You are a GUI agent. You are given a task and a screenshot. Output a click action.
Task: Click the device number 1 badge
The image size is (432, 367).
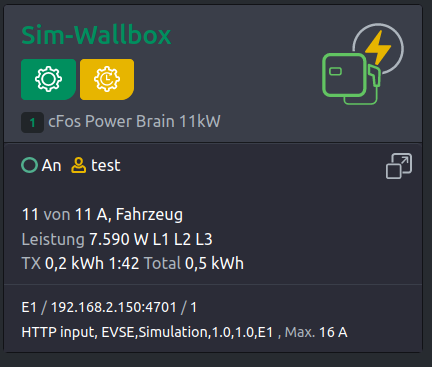[32, 123]
